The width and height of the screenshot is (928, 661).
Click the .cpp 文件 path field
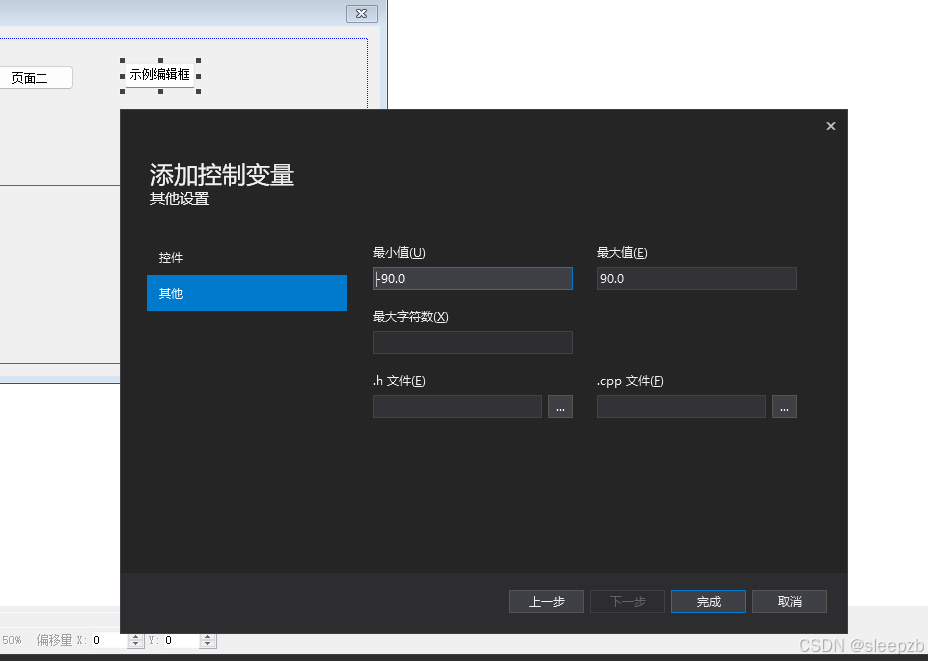[x=681, y=406]
